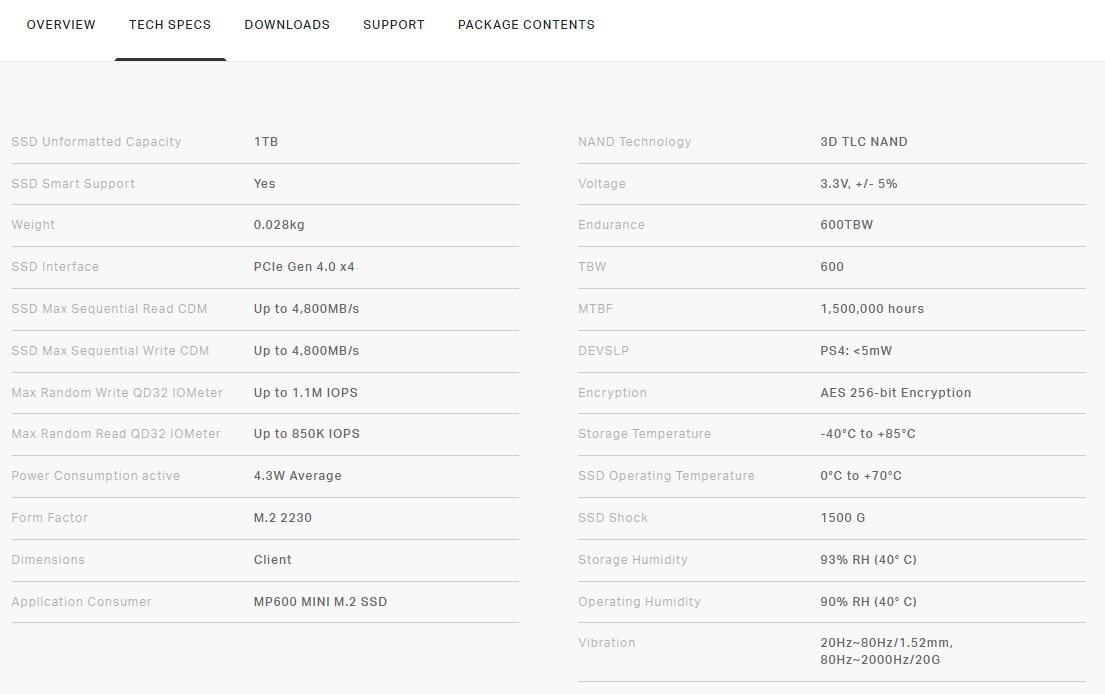Select the 'PCIe Gen 4.0 x4' value

coord(304,267)
